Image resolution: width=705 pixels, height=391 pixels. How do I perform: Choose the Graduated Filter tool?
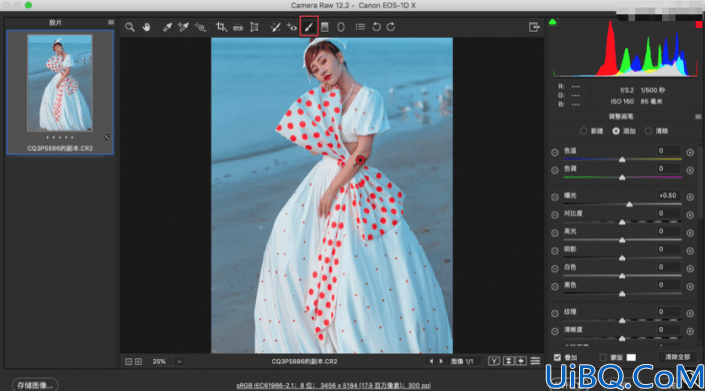[x=325, y=27]
